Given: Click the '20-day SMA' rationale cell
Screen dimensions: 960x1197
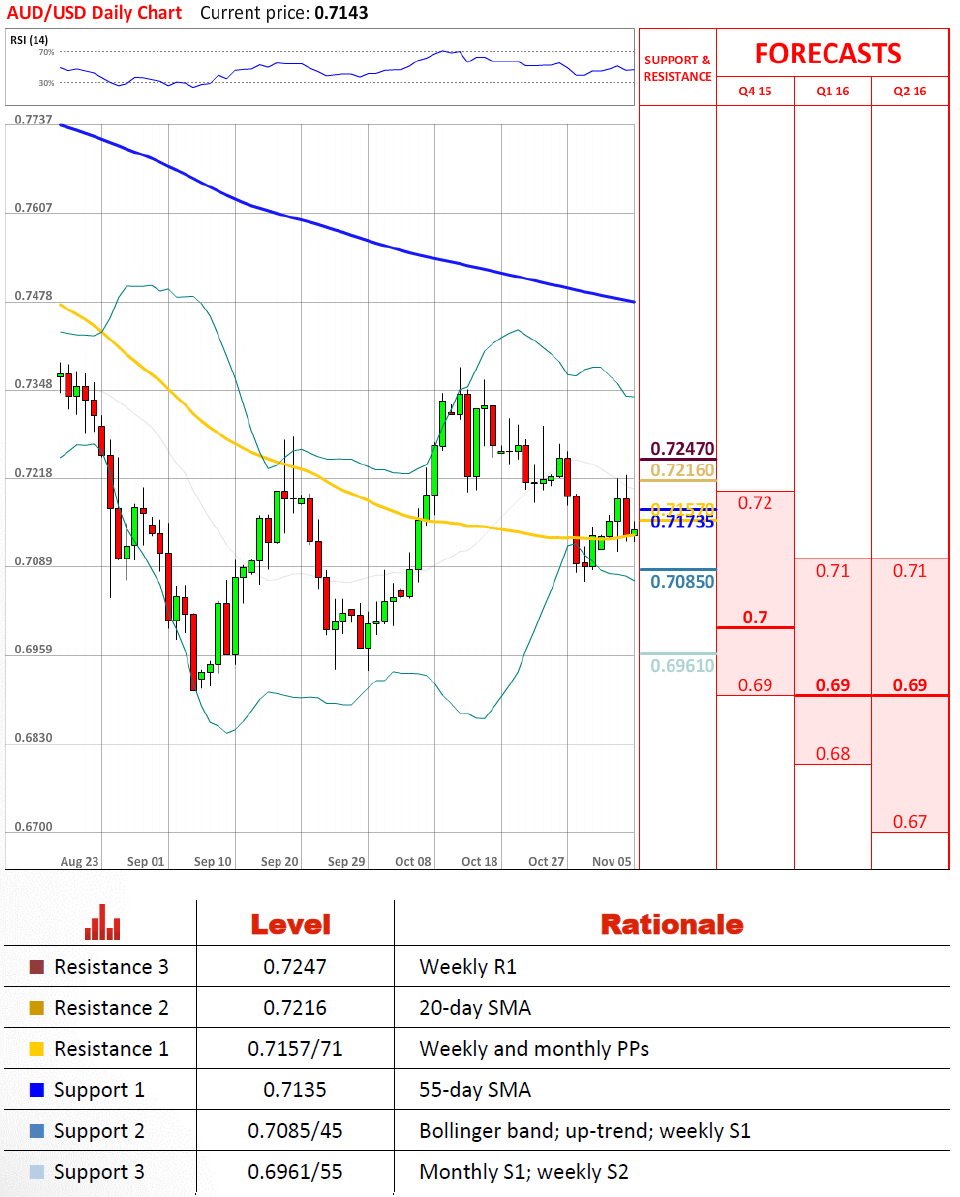Looking at the screenshot, I should pyautogui.click(x=475, y=1008).
